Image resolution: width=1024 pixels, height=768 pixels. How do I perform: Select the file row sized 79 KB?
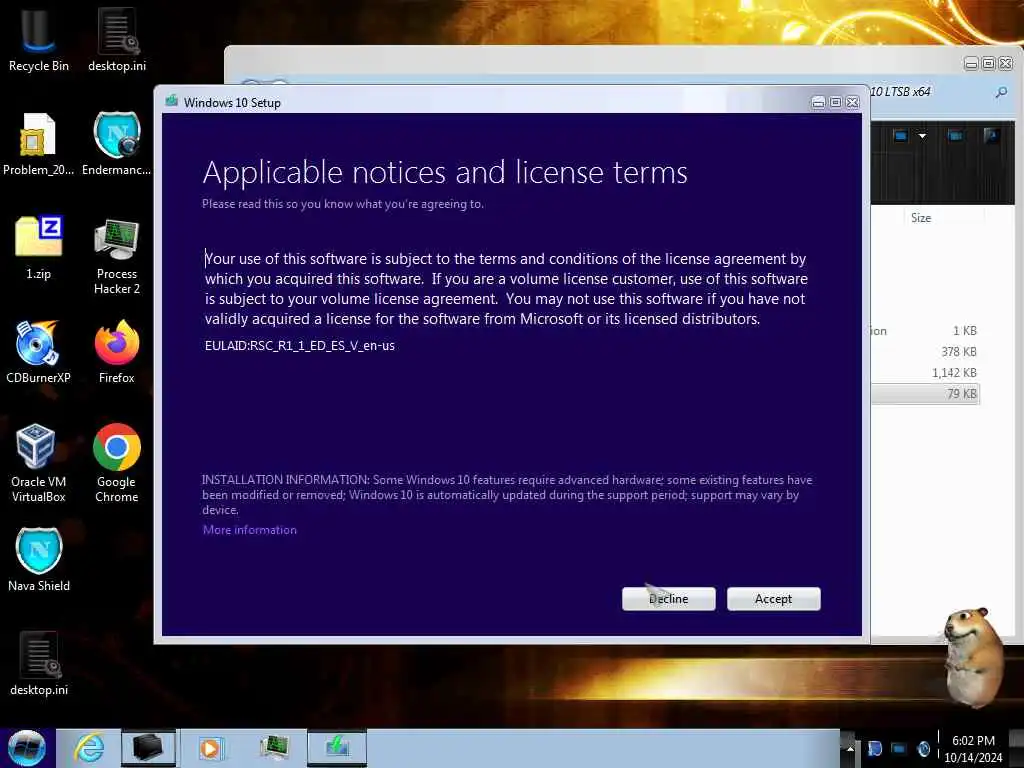point(925,394)
